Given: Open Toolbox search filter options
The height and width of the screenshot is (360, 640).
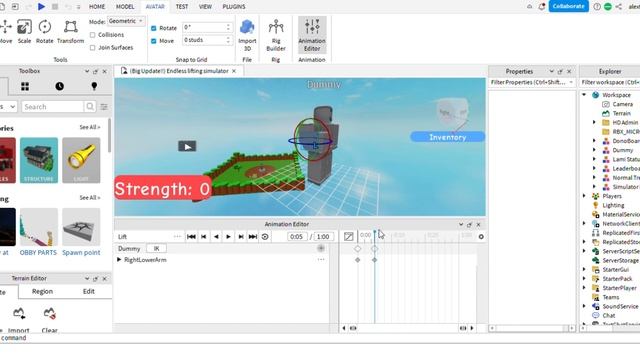Looking at the screenshot, I should point(104,107).
